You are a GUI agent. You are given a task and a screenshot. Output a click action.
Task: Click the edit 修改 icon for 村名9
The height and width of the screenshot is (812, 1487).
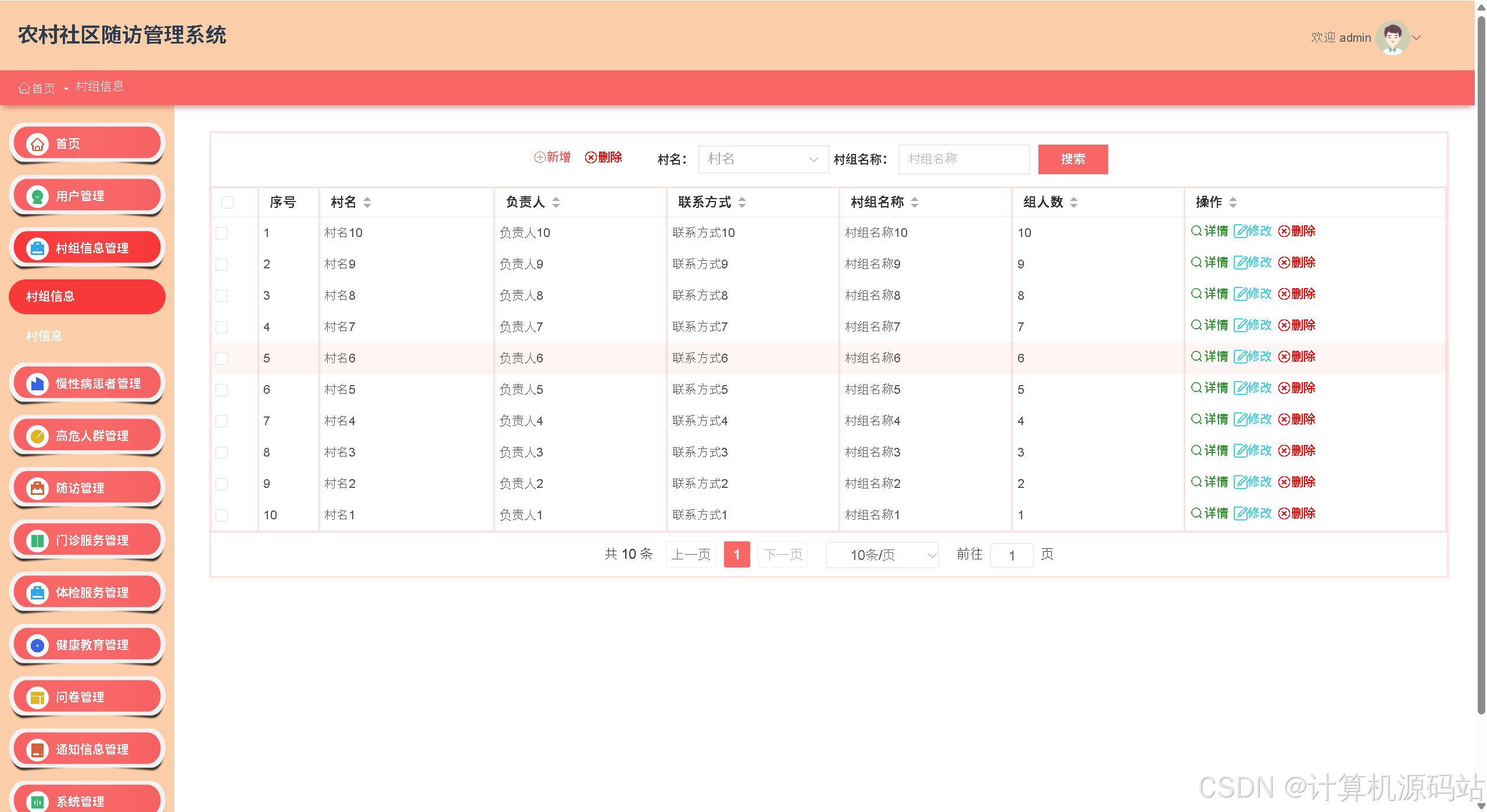(1240, 263)
